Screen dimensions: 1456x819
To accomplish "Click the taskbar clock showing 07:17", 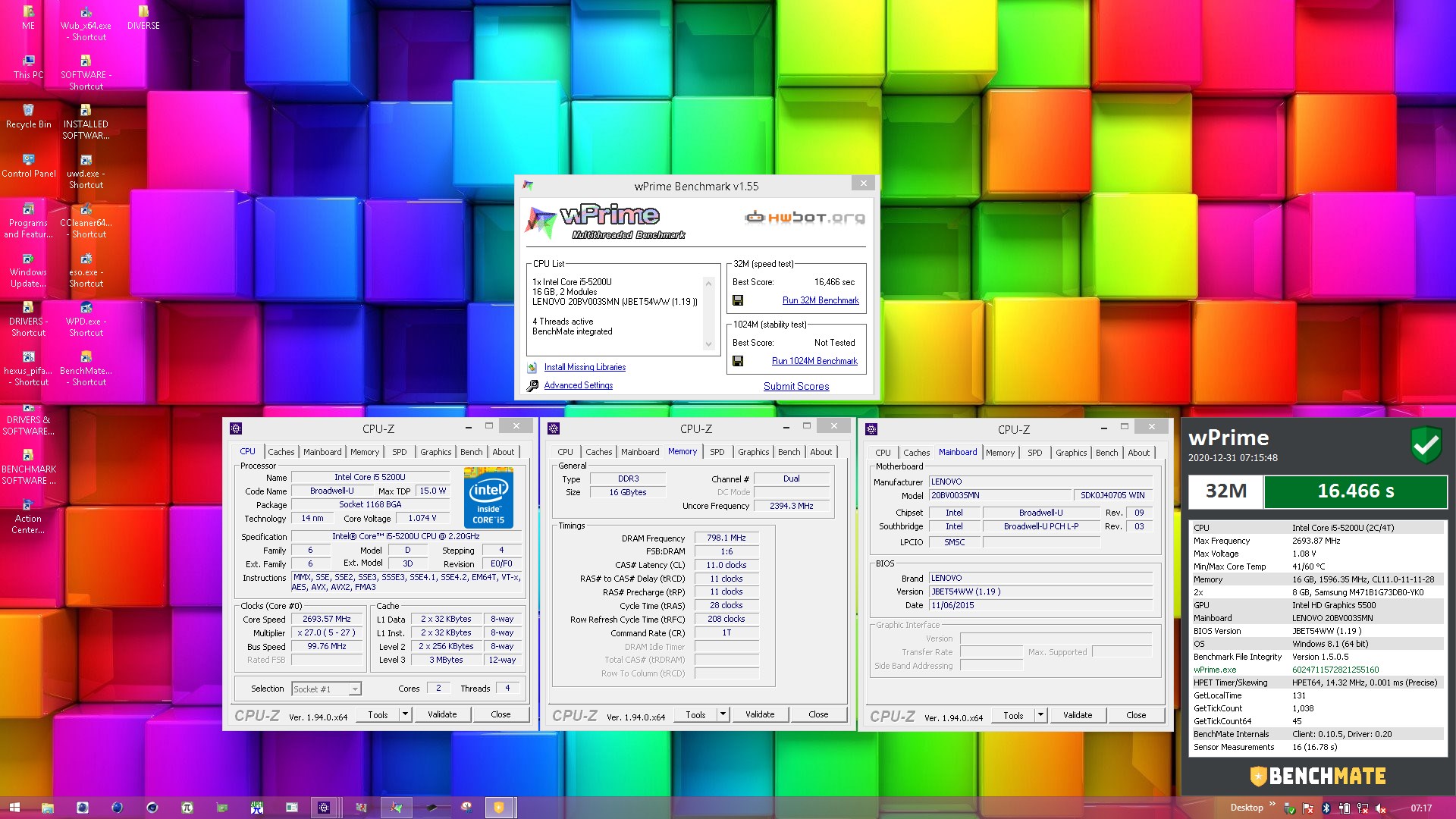I will 1421,808.
